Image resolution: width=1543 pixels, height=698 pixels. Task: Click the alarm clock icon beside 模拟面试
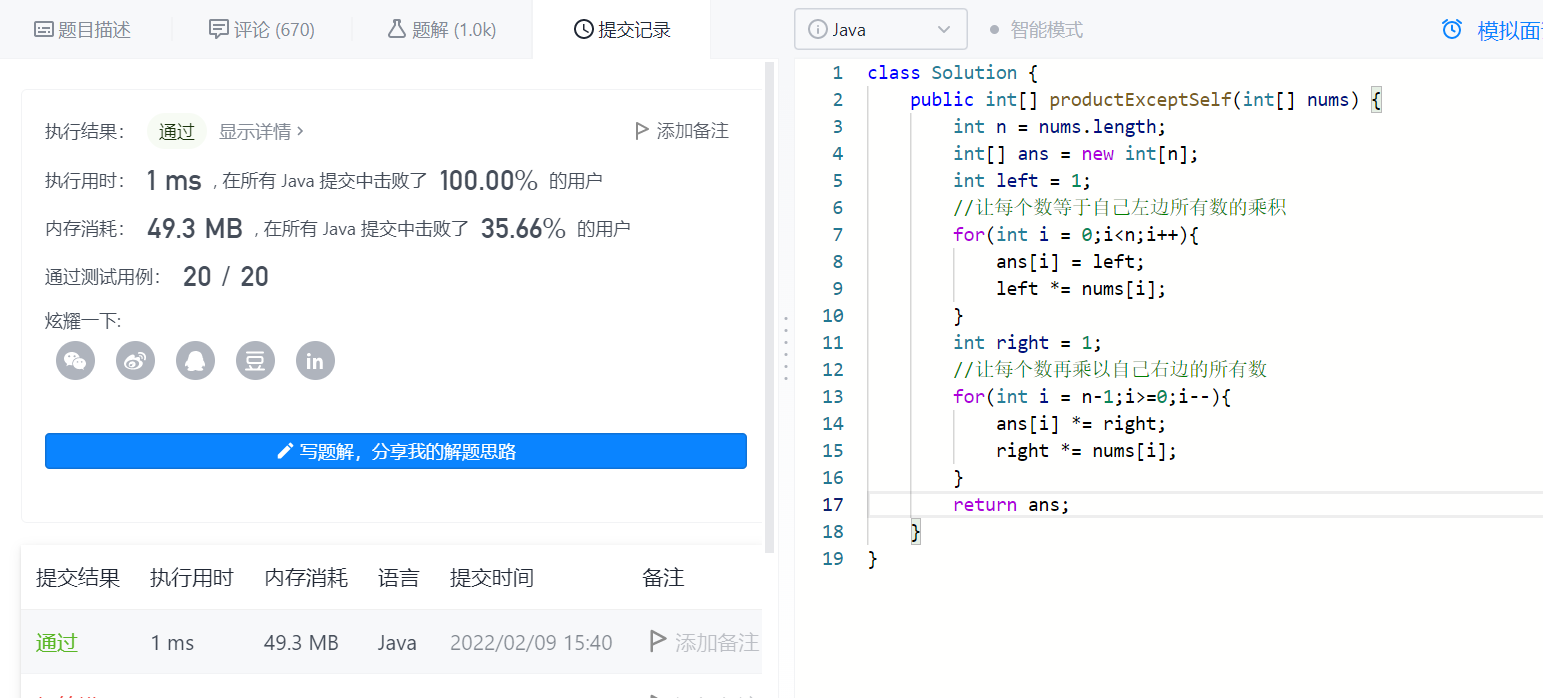point(1452,30)
